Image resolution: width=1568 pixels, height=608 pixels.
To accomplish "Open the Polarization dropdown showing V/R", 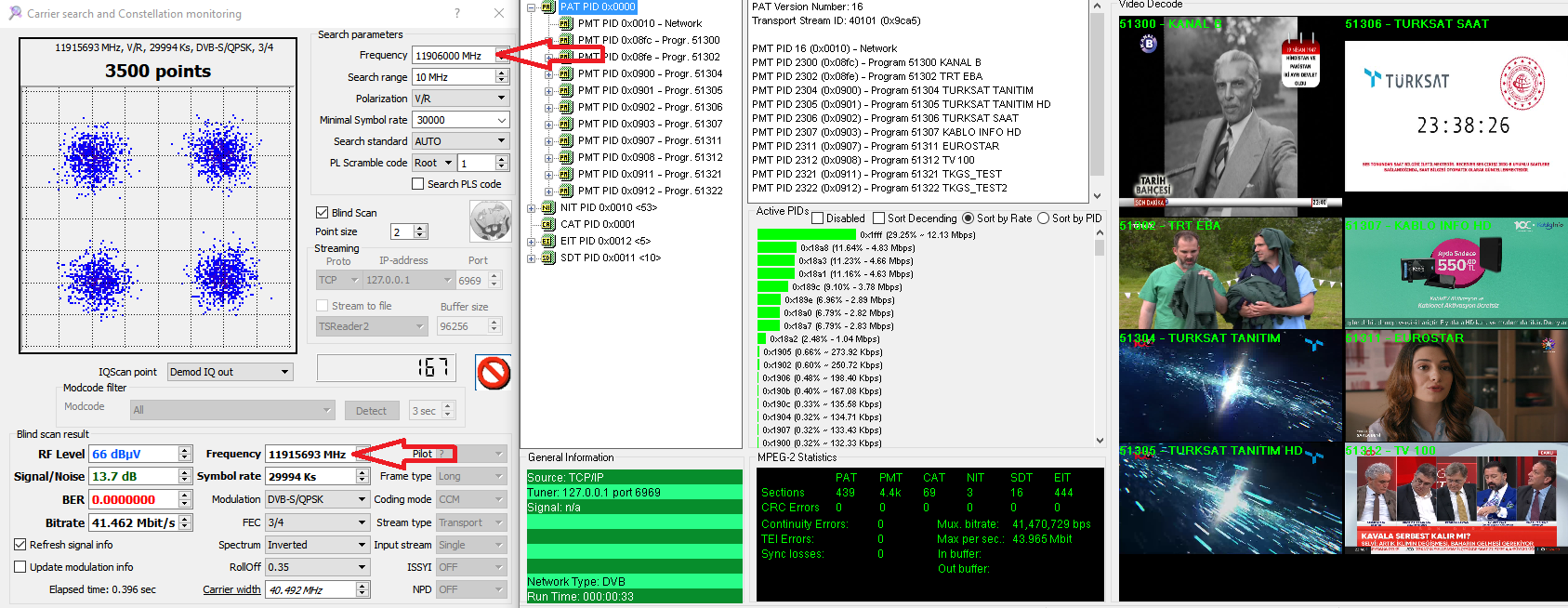I will point(461,98).
